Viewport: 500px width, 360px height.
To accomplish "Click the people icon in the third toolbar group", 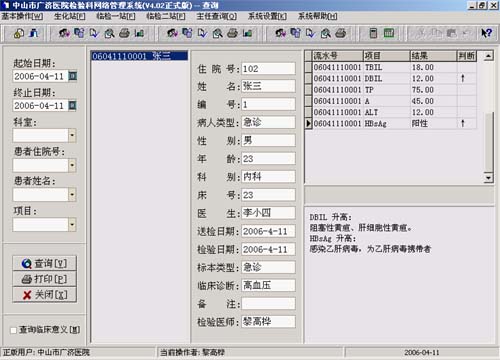I will pyautogui.click(x=172, y=33).
